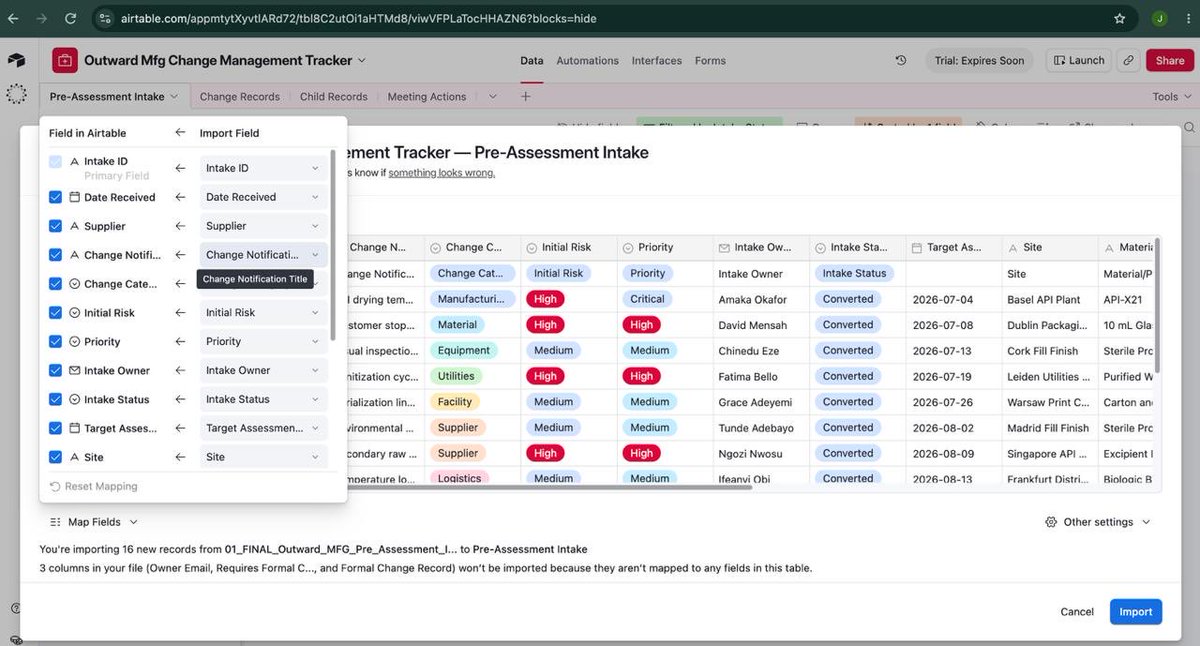Viewport: 1200px width, 646px height.
Task: Open the Supplier import field dropdown
Action: (263, 226)
